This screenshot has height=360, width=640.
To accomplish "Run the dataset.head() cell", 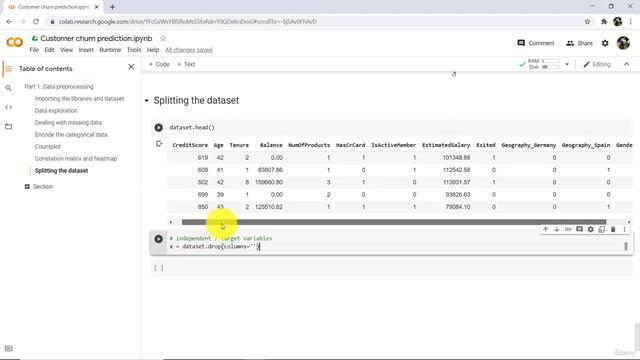I will pyautogui.click(x=158, y=127).
